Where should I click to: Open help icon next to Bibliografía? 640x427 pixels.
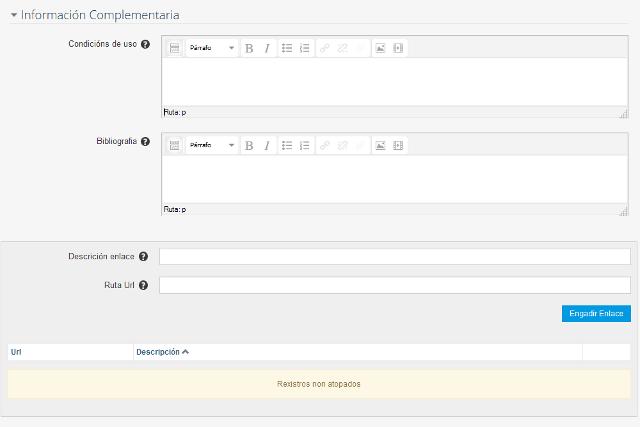pos(146,141)
